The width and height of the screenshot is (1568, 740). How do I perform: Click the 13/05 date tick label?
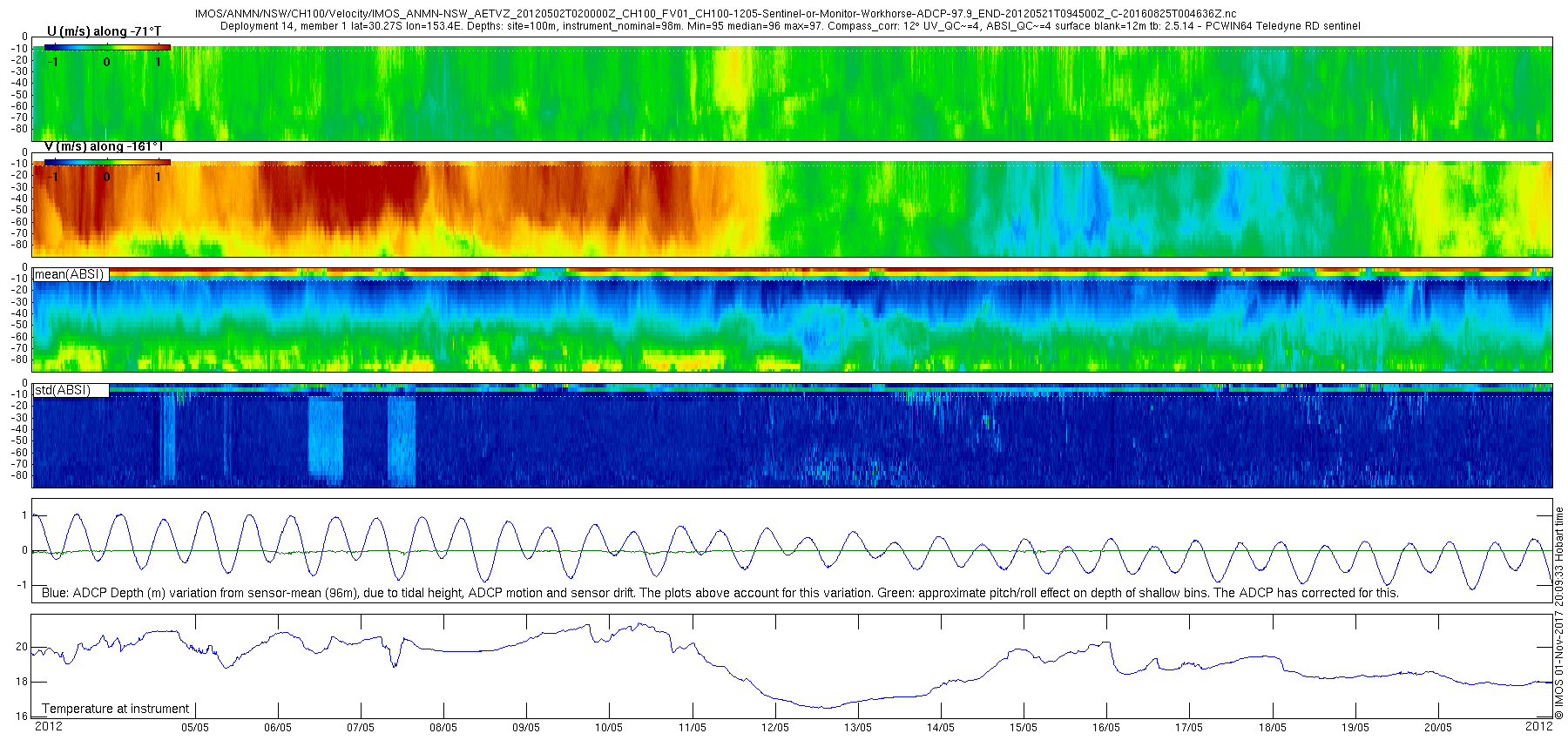[x=858, y=728]
